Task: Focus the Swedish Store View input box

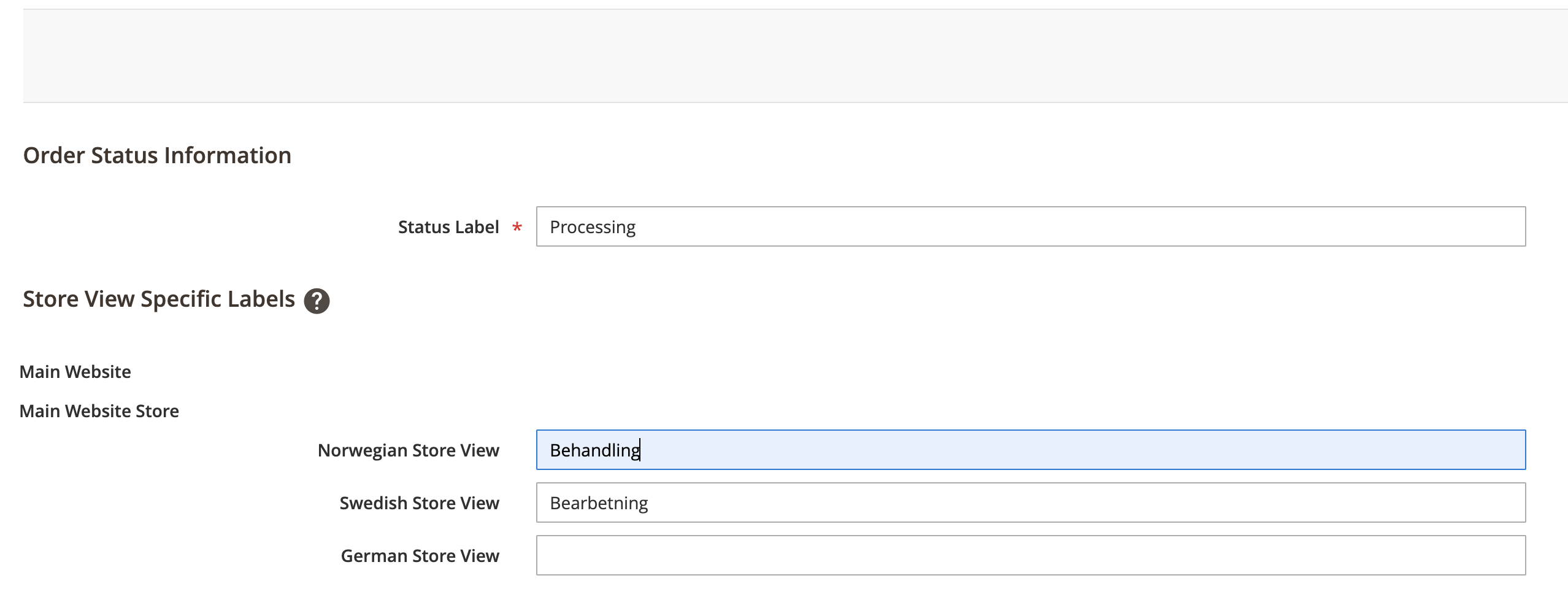Action: click(1031, 502)
